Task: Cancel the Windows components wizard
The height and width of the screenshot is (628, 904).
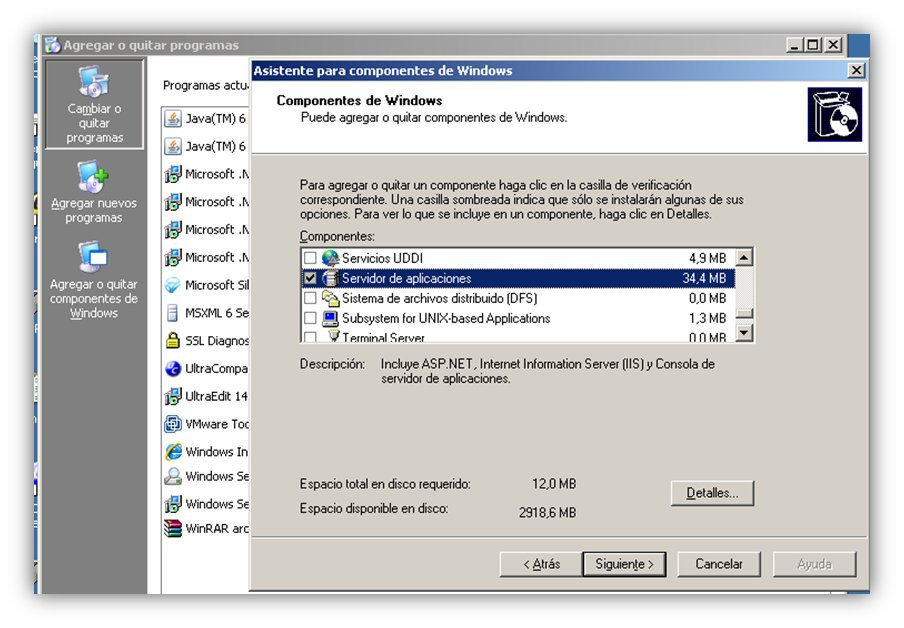Action: pos(718,564)
